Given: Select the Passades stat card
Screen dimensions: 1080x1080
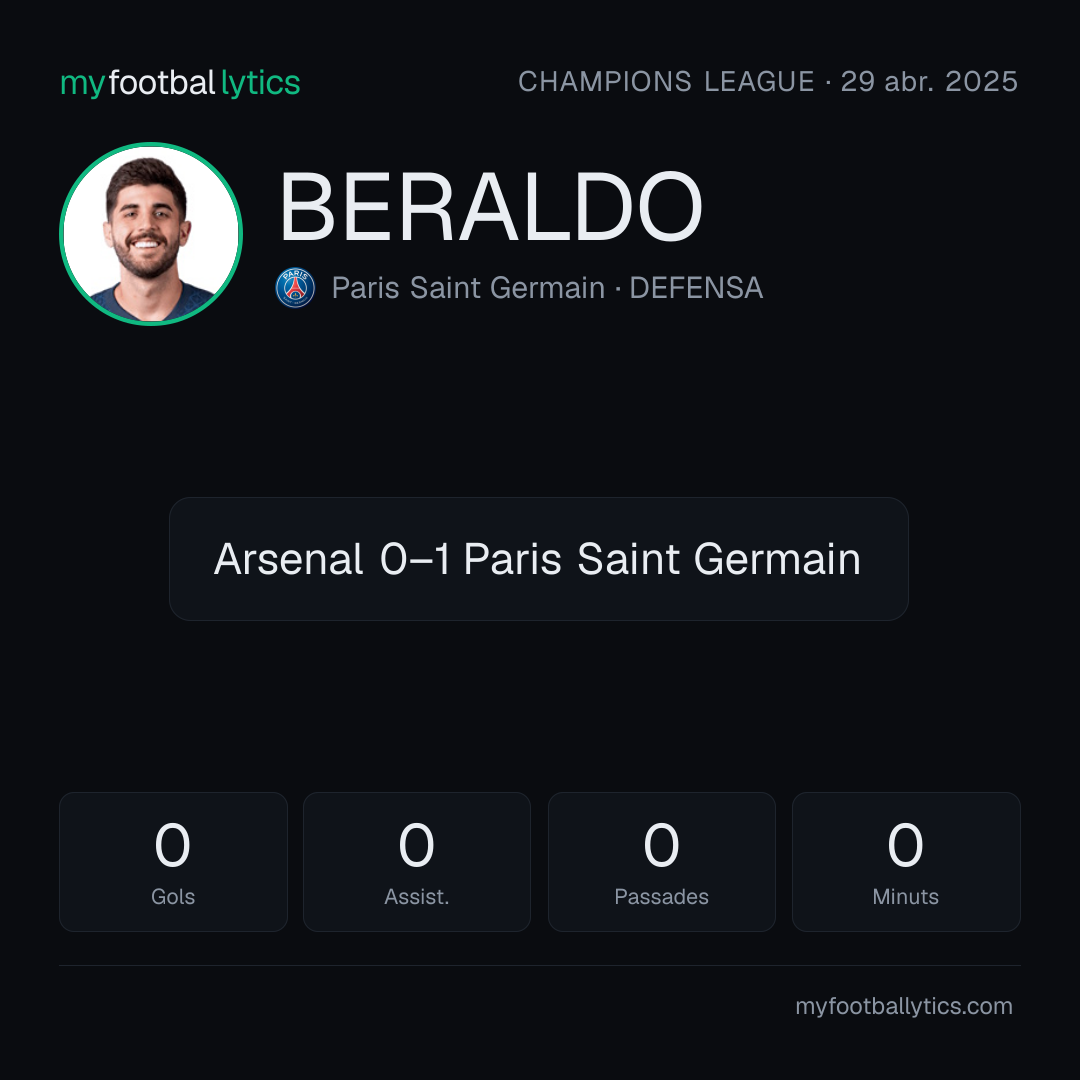Looking at the screenshot, I should pyautogui.click(x=661, y=862).
